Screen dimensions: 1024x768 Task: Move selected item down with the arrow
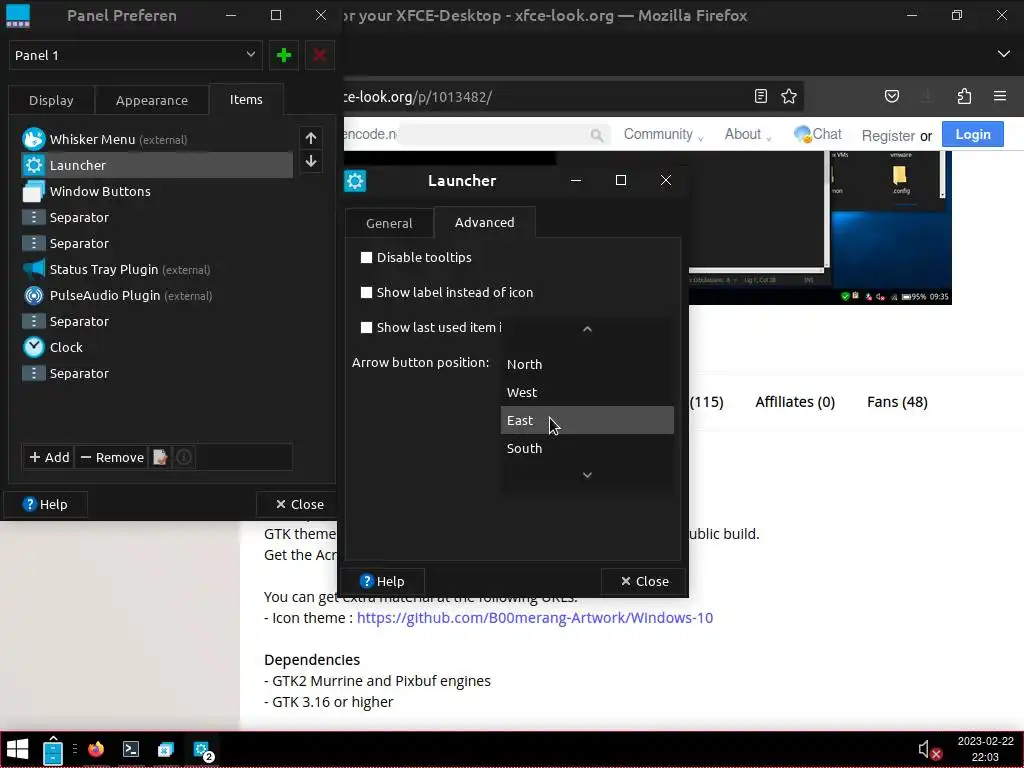[x=311, y=161]
